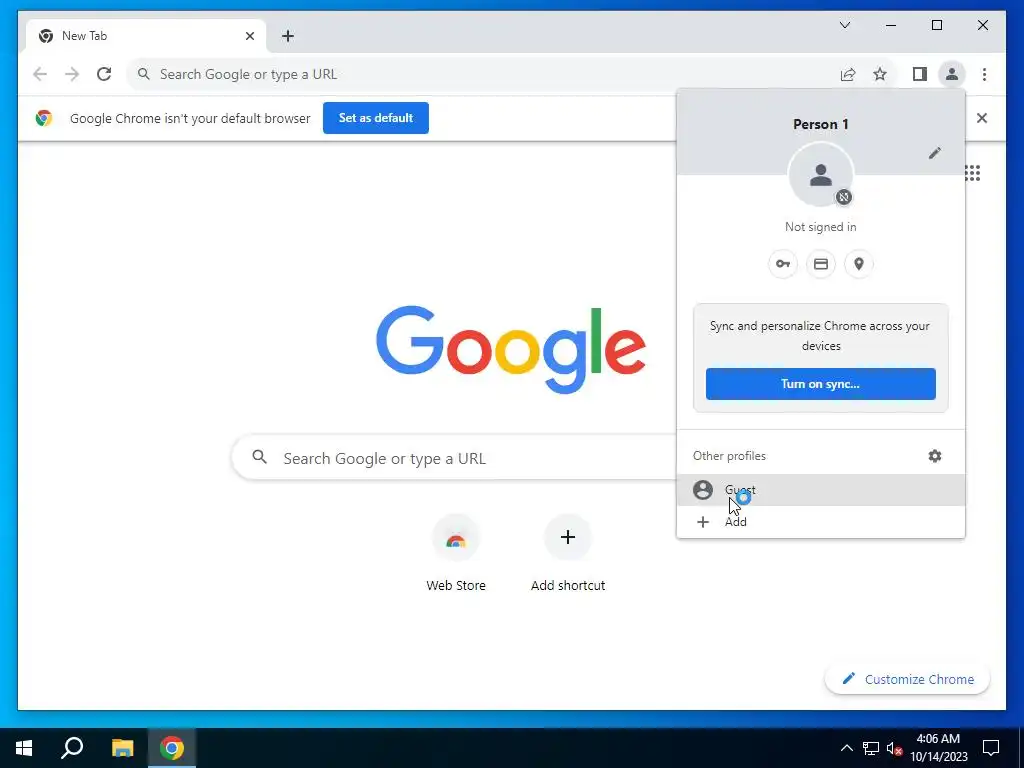Select the New Tab tab
The height and width of the screenshot is (768, 1024).
tap(145, 36)
